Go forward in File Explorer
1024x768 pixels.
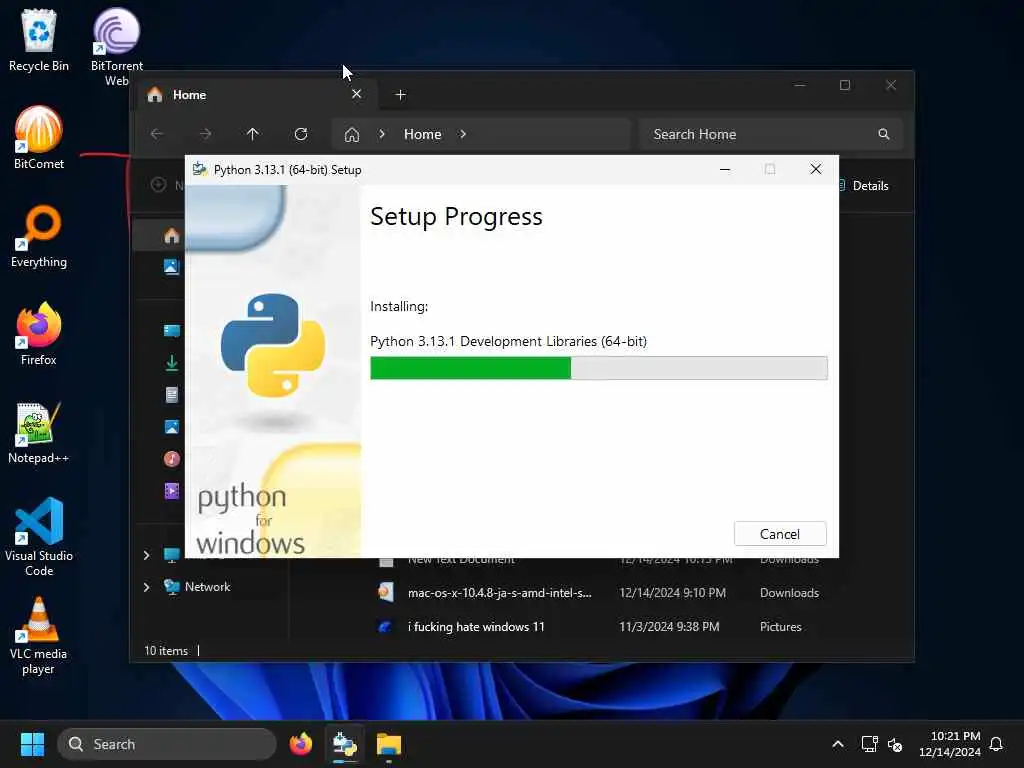coord(205,134)
